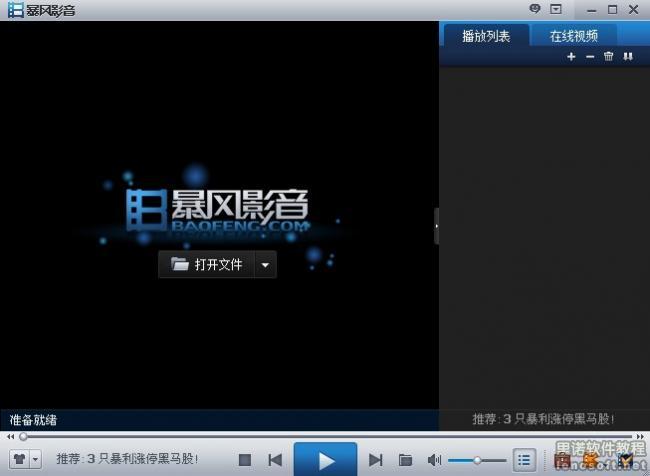
Task: Click the 推荐 text link in the control bar
Action: [x=127, y=459]
